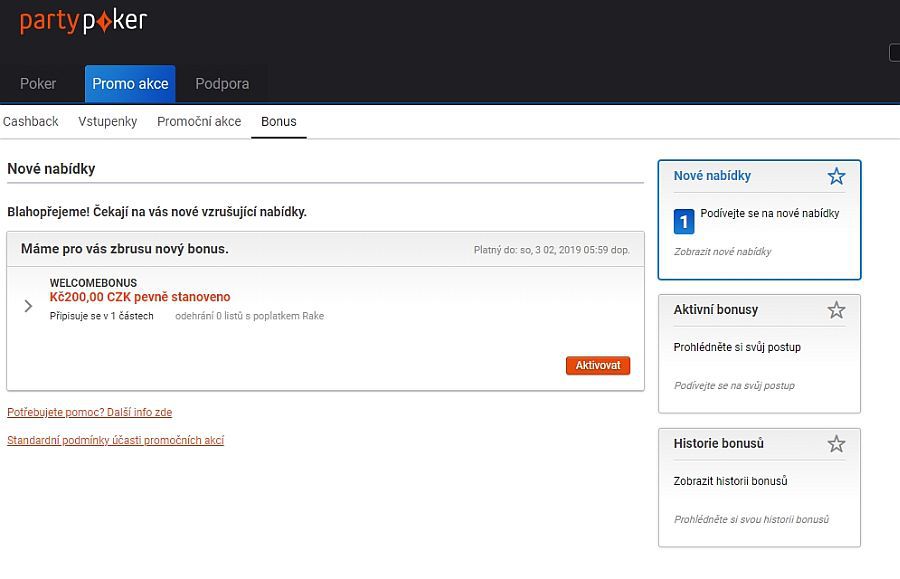
Task: Click the star icon in Historie bonusů panel
Action: (x=836, y=444)
